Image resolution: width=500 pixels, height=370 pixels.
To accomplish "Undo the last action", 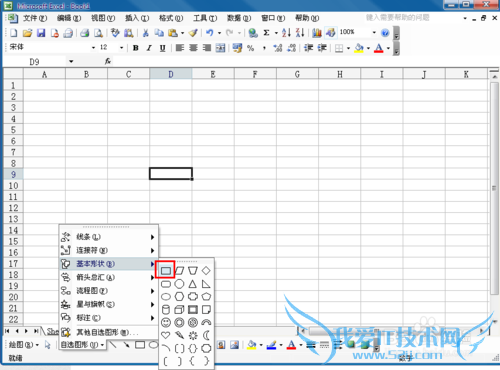I will tap(210, 33).
